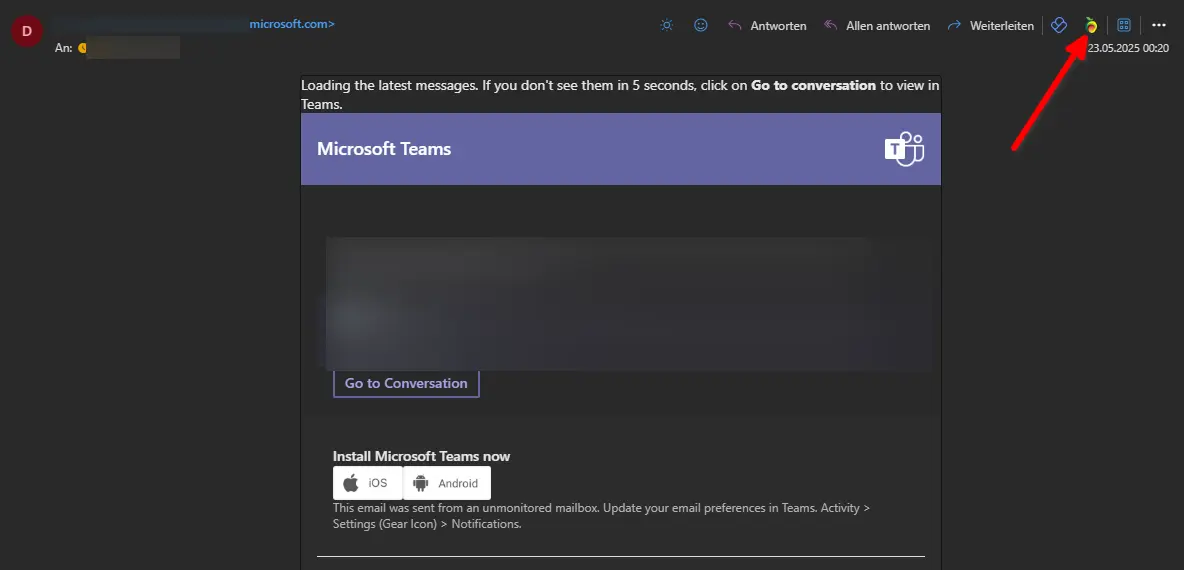This screenshot has height=570, width=1184.
Task: Click the Microsoft Teams logo in banner
Action: pos(904,149)
